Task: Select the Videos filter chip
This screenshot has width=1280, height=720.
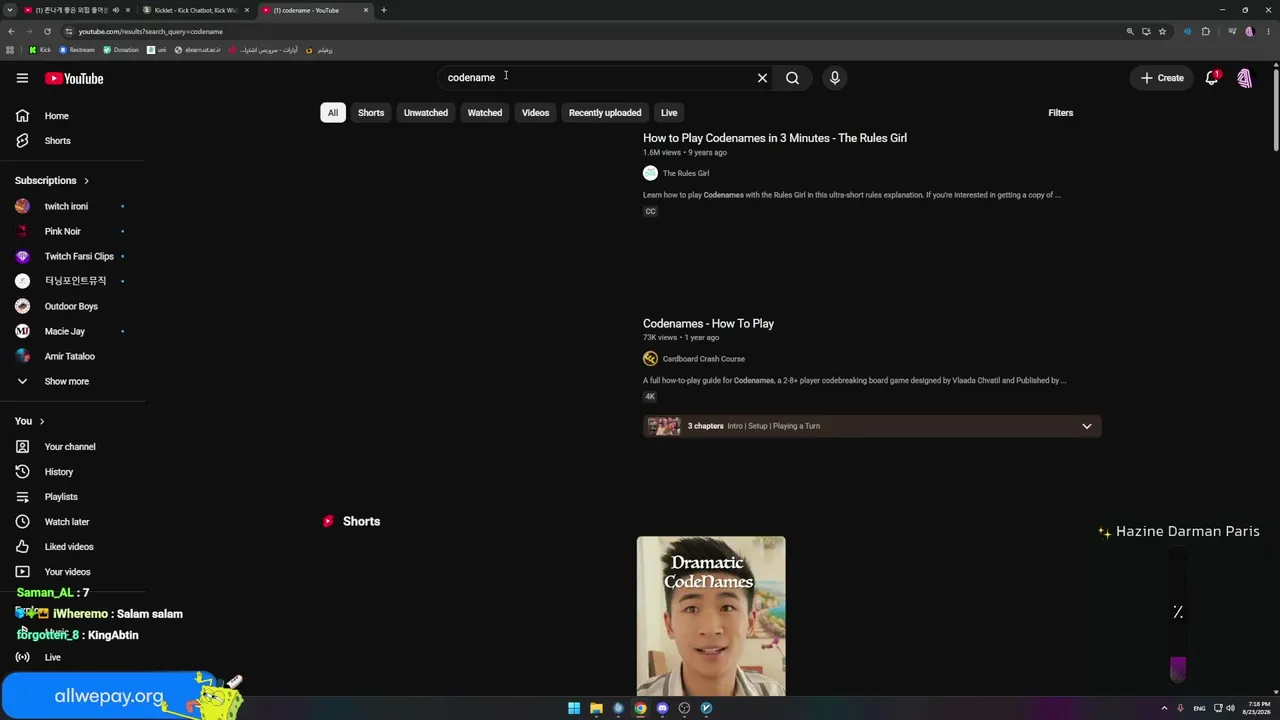Action: click(535, 113)
